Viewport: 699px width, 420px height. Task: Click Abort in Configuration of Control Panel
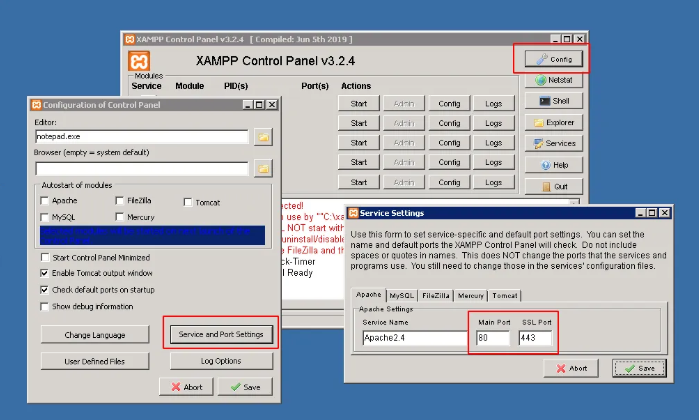[186, 387]
